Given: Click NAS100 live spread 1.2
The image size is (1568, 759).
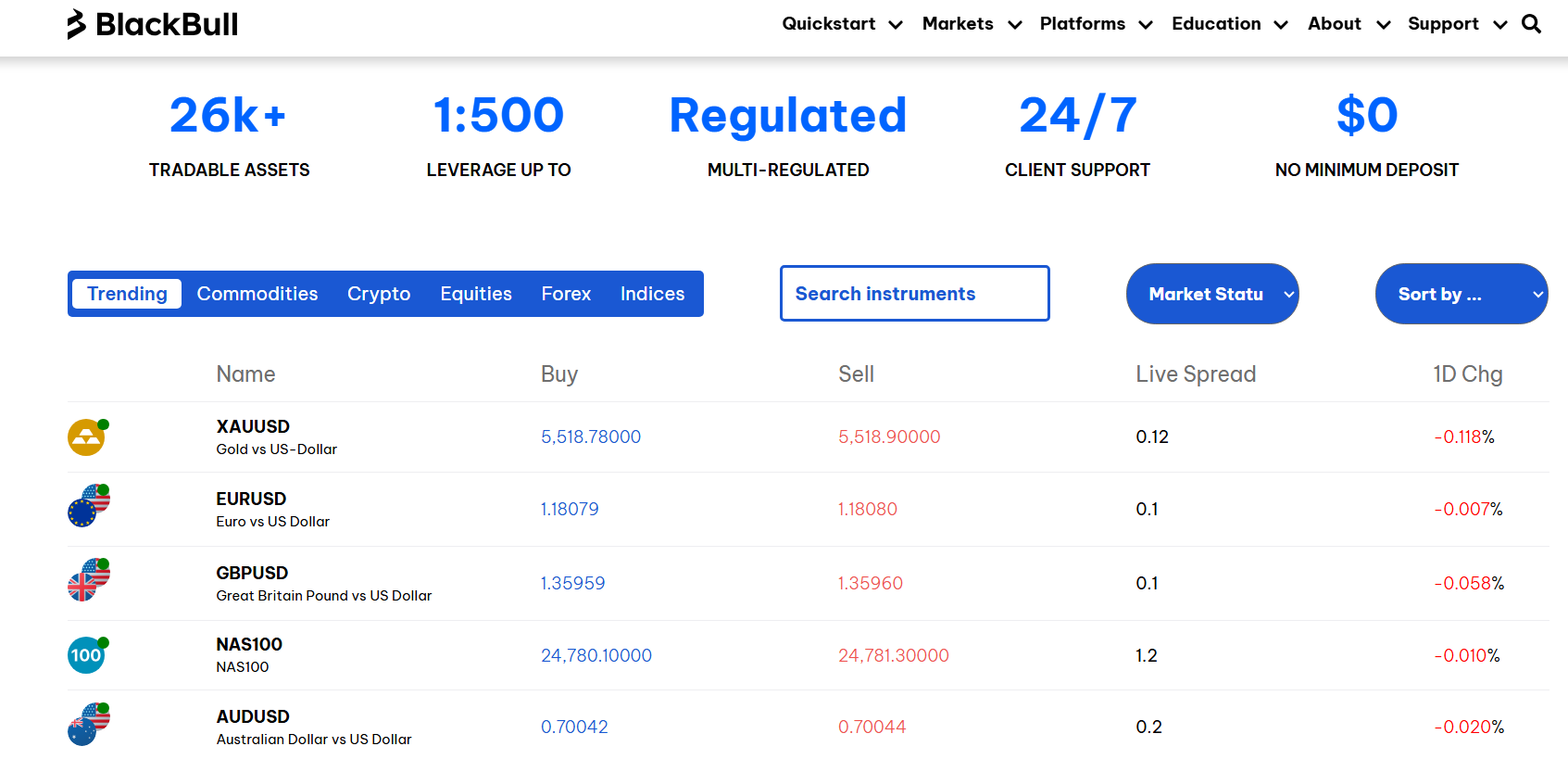Looking at the screenshot, I should tap(1147, 655).
